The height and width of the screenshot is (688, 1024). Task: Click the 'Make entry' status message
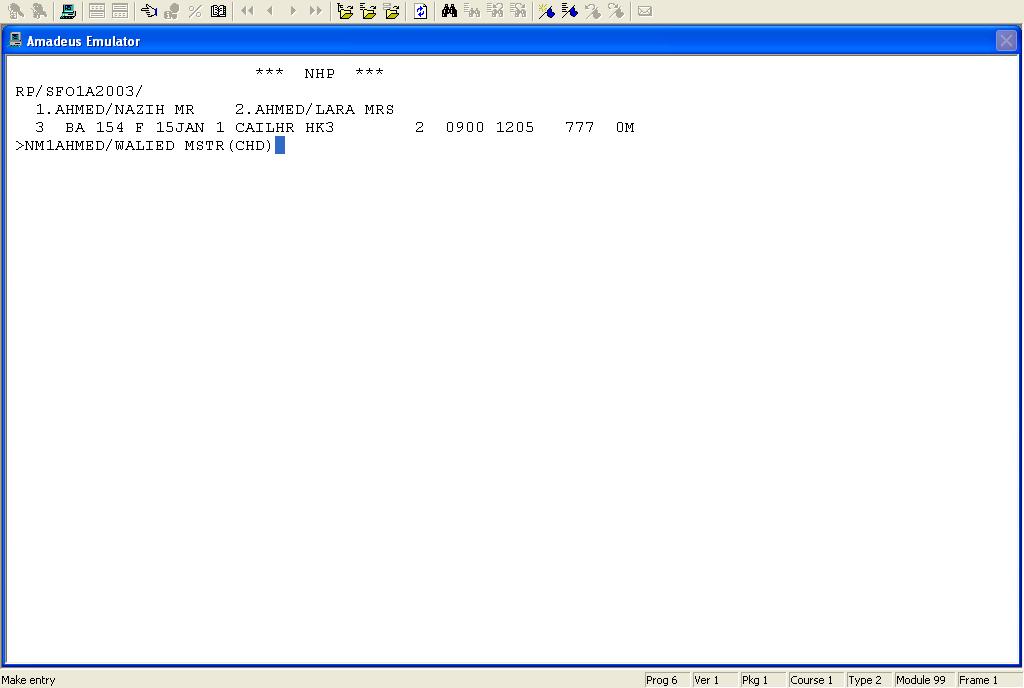(x=29, y=680)
